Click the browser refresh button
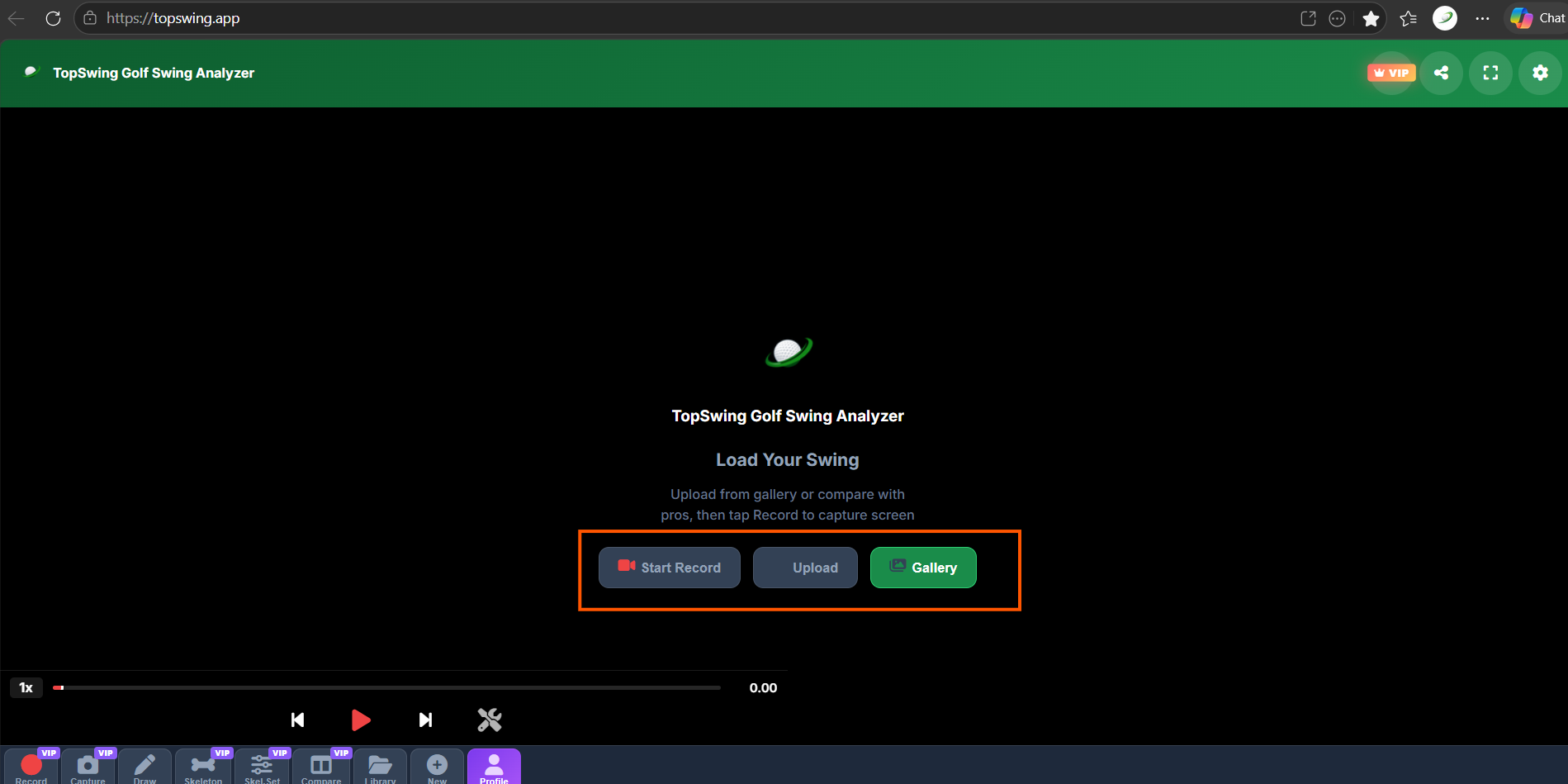This screenshot has width=1568, height=784. click(x=53, y=18)
